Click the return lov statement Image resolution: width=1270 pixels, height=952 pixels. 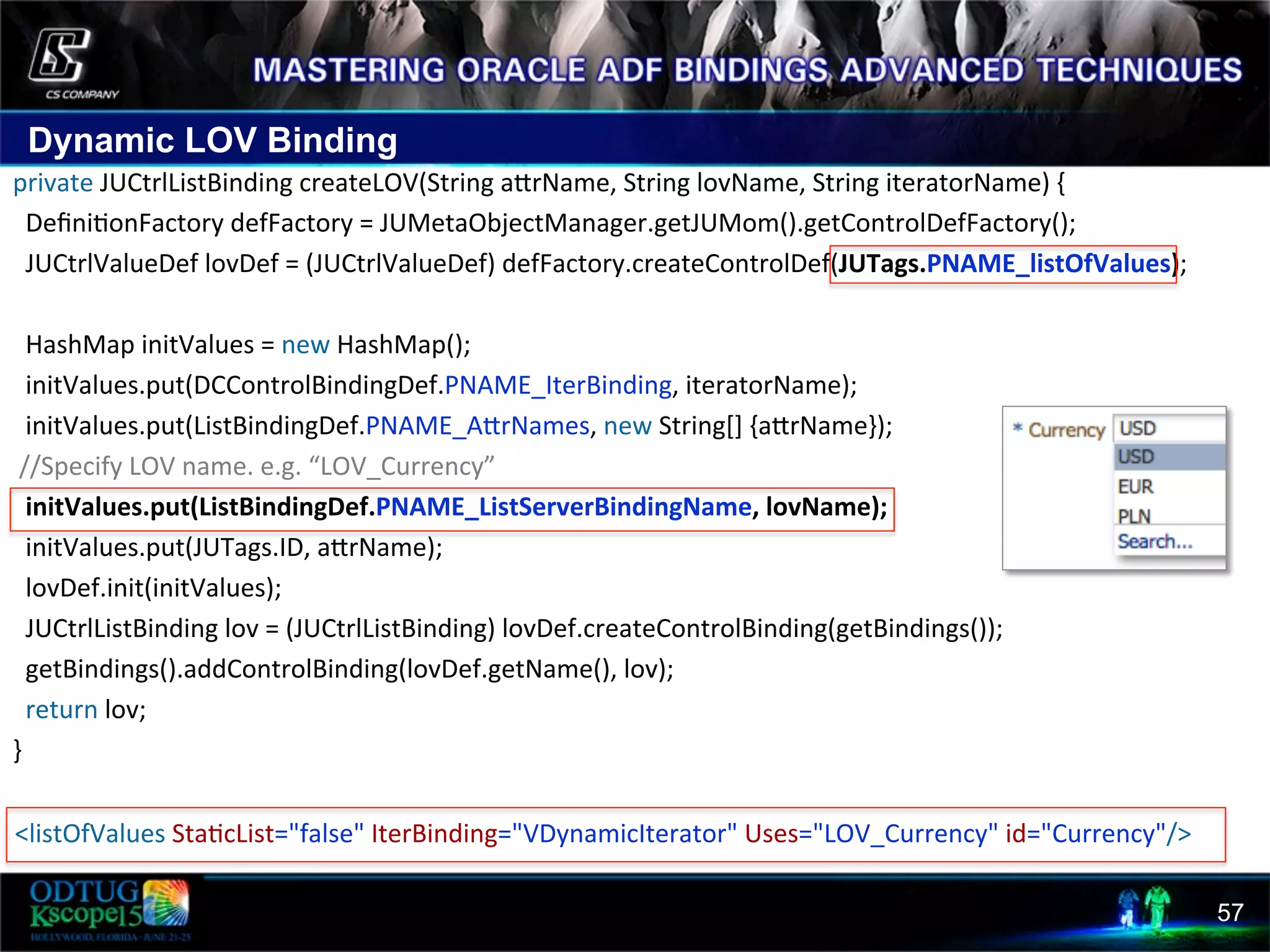pos(86,710)
